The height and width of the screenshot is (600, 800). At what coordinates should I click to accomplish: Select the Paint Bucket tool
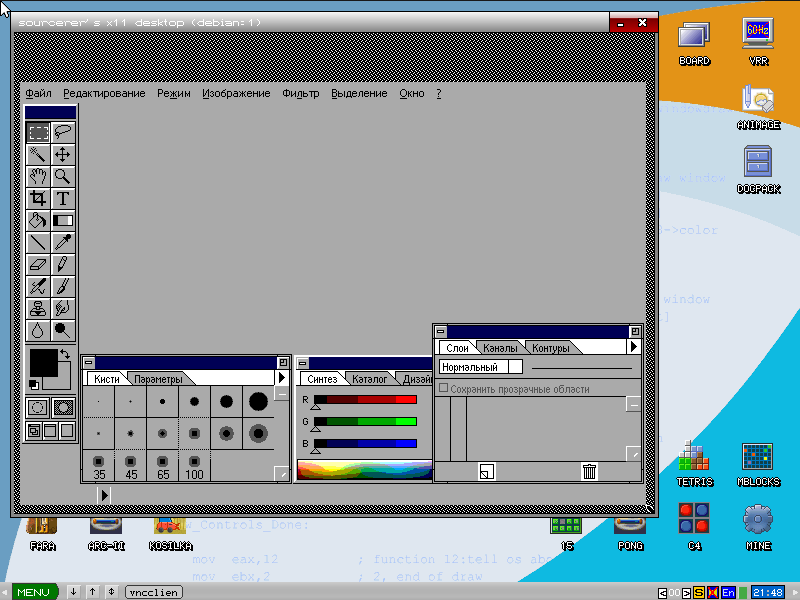click(38, 220)
